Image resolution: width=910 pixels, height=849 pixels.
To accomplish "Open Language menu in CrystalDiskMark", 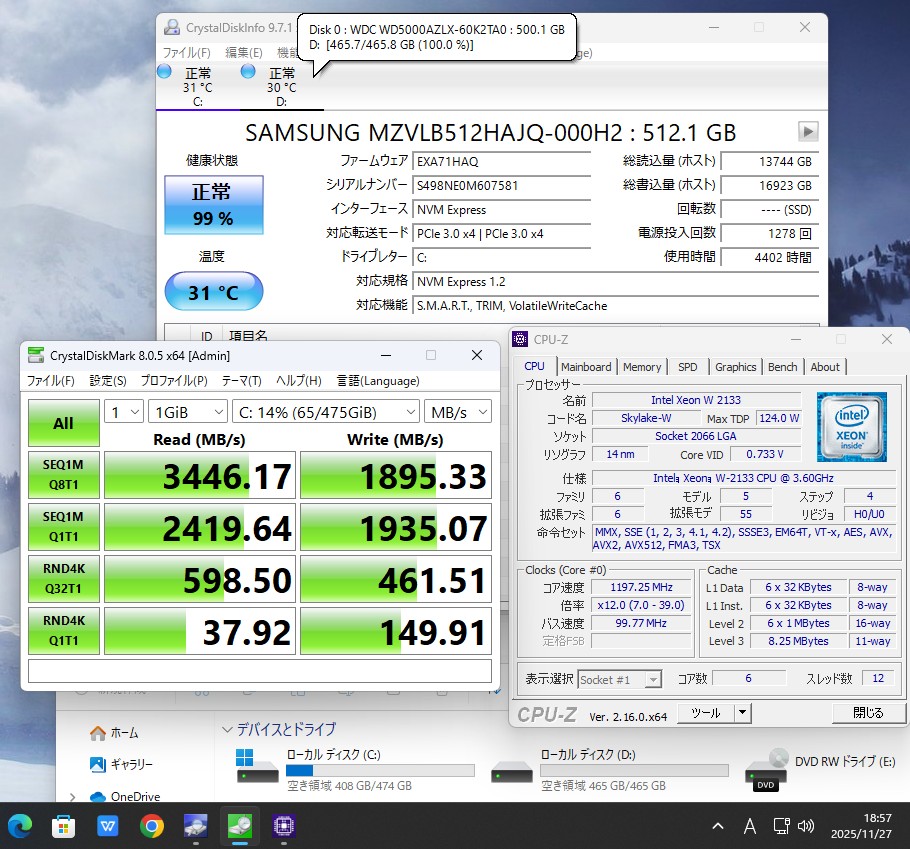I will 378,381.
